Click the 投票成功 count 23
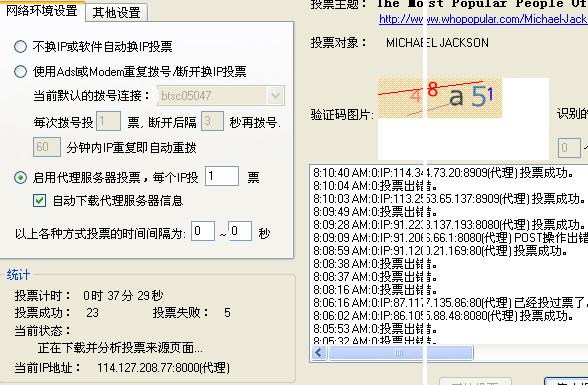 point(92,313)
